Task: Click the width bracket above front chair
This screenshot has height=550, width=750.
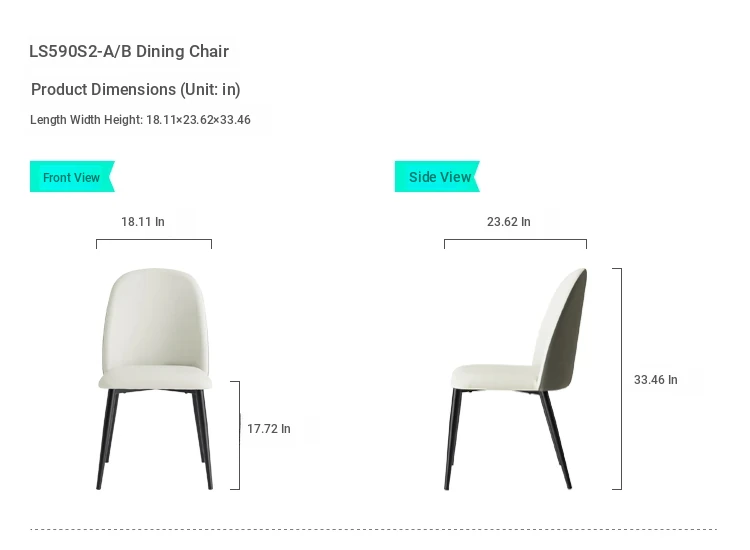Action: [x=154, y=243]
